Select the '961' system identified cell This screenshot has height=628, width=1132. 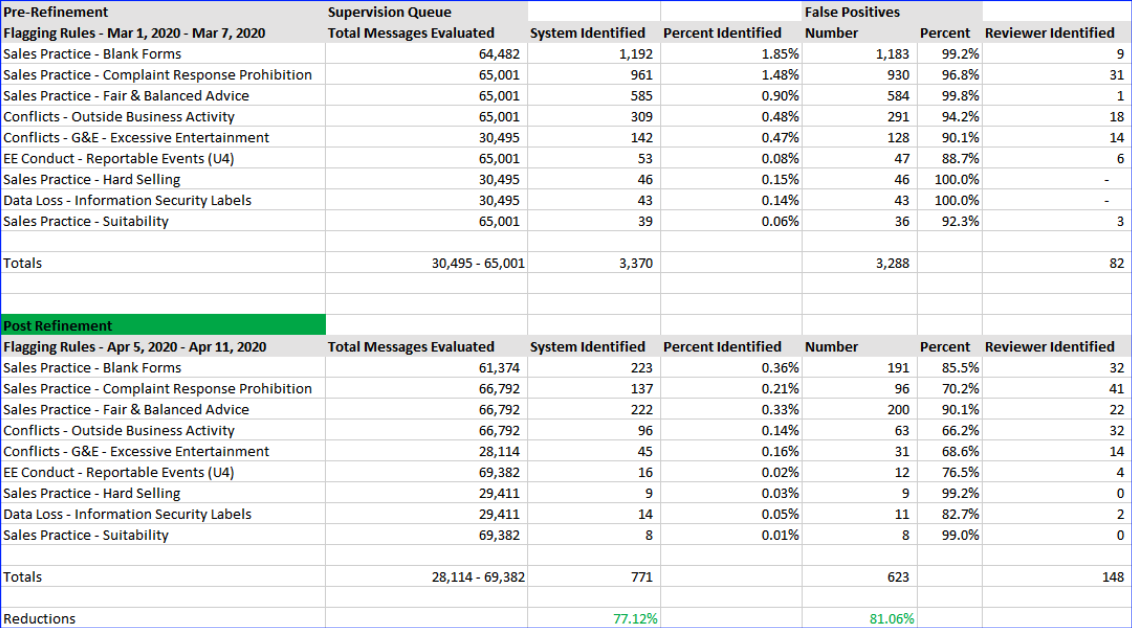coord(593,75)
